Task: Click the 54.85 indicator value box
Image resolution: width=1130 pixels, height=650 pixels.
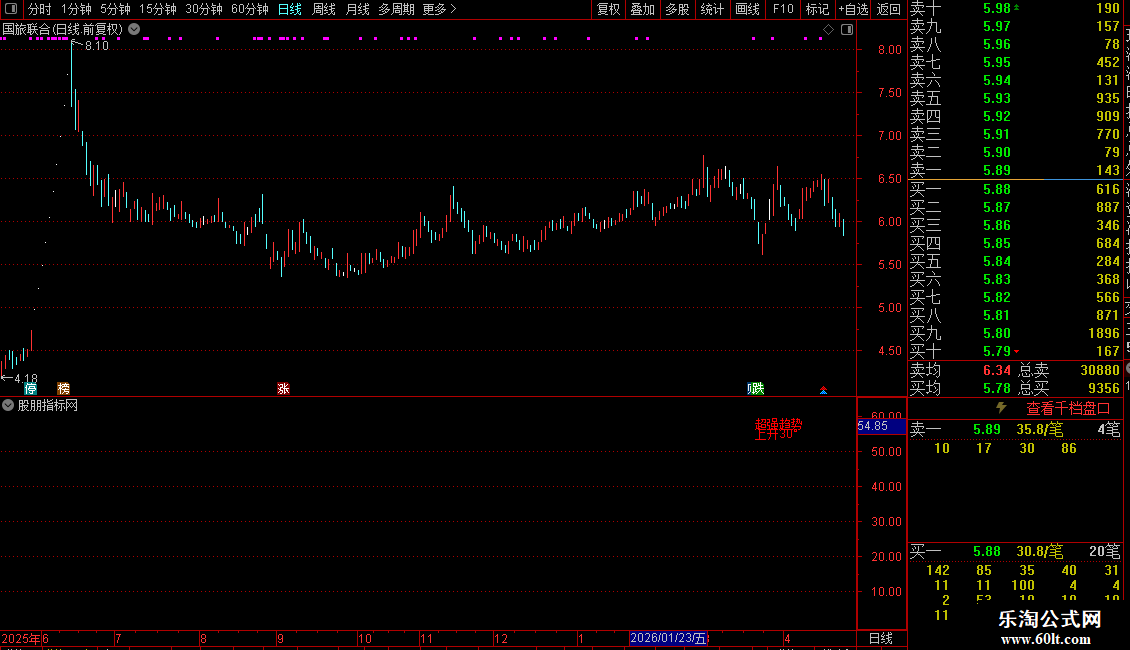Action: [x=881, y=426]
